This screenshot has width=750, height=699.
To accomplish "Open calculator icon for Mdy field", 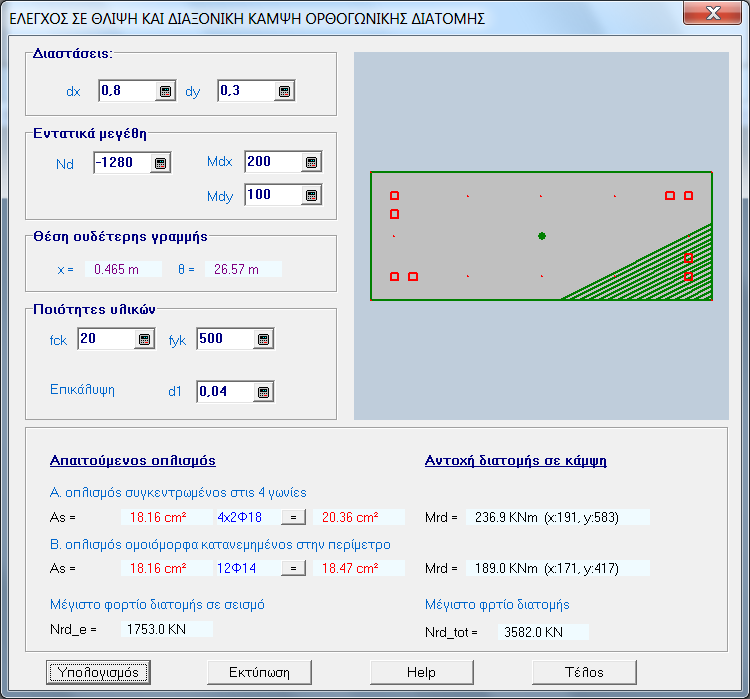I will coord(311,195).
